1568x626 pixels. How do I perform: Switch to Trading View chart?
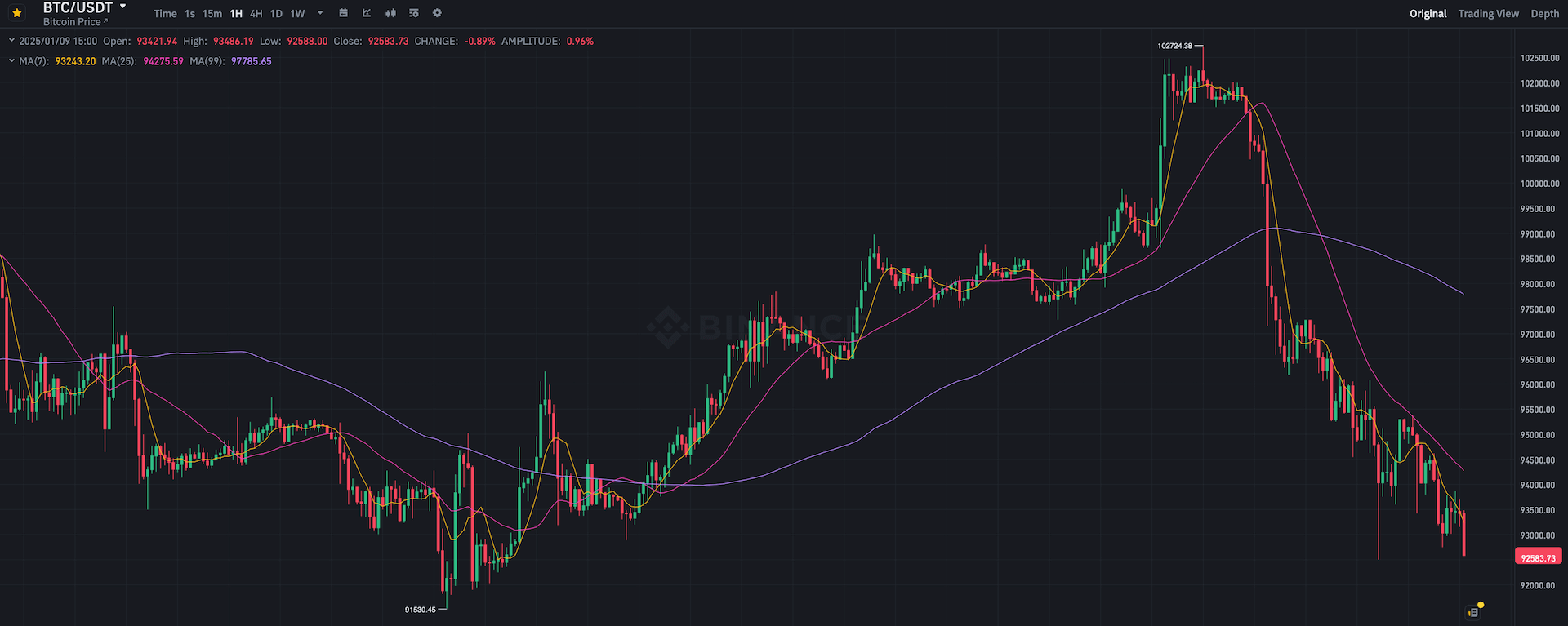[x=1489, y=14]
